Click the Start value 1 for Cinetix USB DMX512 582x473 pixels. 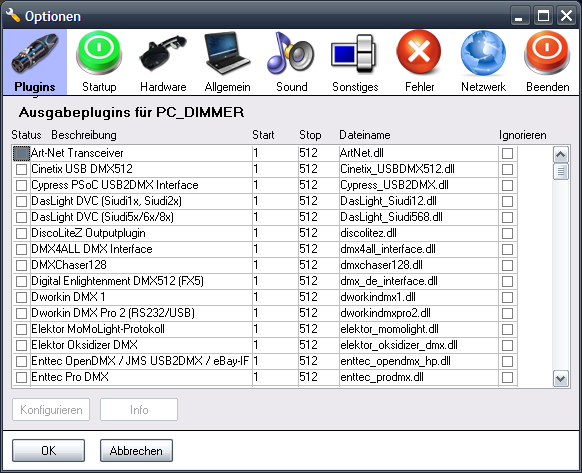tap(256, 169)
